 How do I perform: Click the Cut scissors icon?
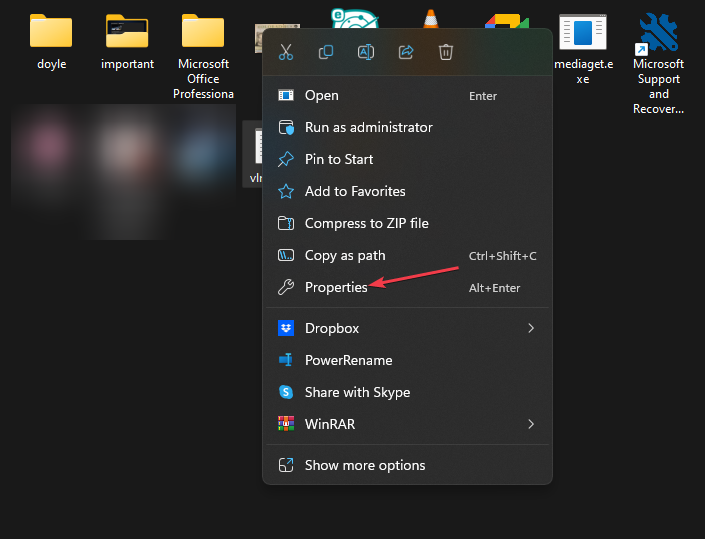pyautogui.click(x=286, y=52)
